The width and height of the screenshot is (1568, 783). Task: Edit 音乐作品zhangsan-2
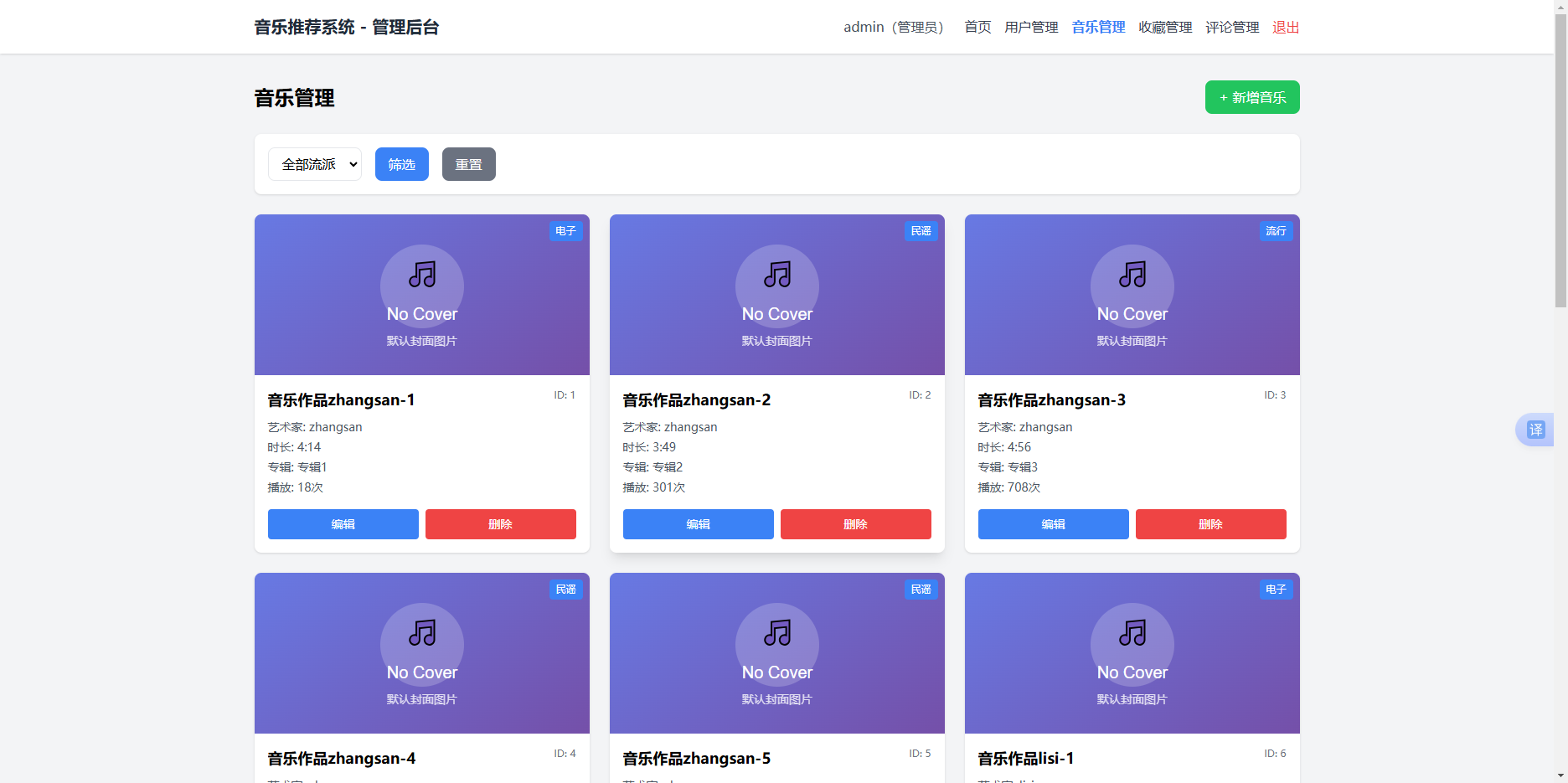(x=699, y=524)
